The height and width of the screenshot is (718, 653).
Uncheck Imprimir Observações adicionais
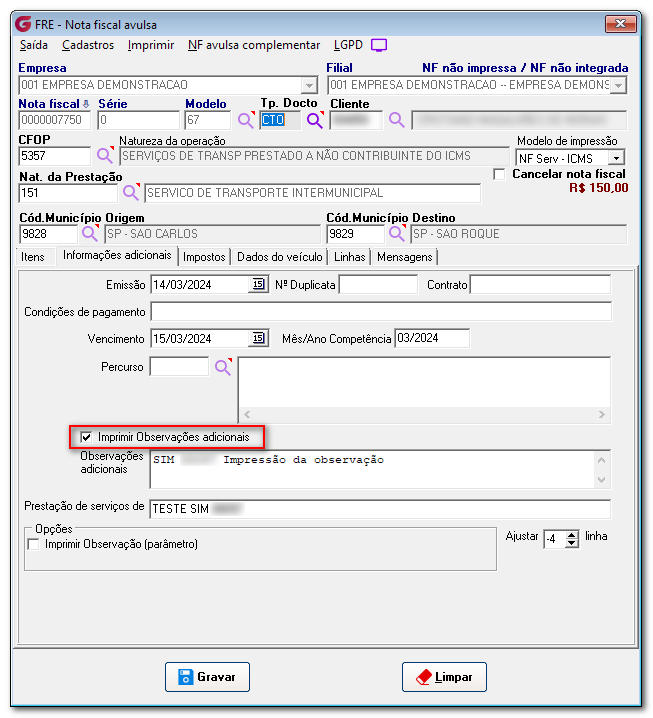click(86, 437)
